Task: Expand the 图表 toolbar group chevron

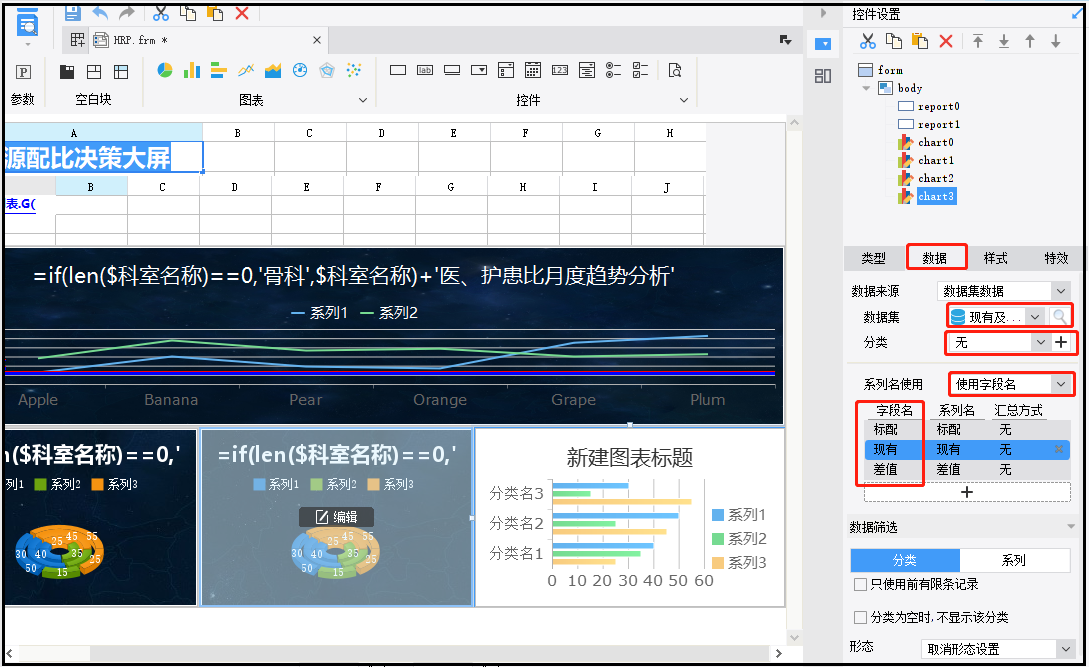Action: click(x=363, y=100)
